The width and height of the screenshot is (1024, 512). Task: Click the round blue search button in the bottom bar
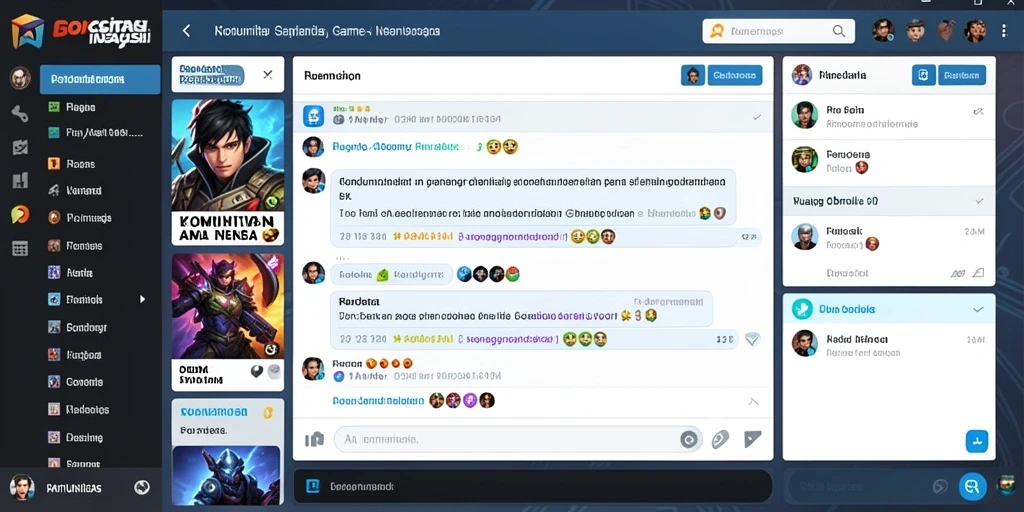click(x=972, y=487)
